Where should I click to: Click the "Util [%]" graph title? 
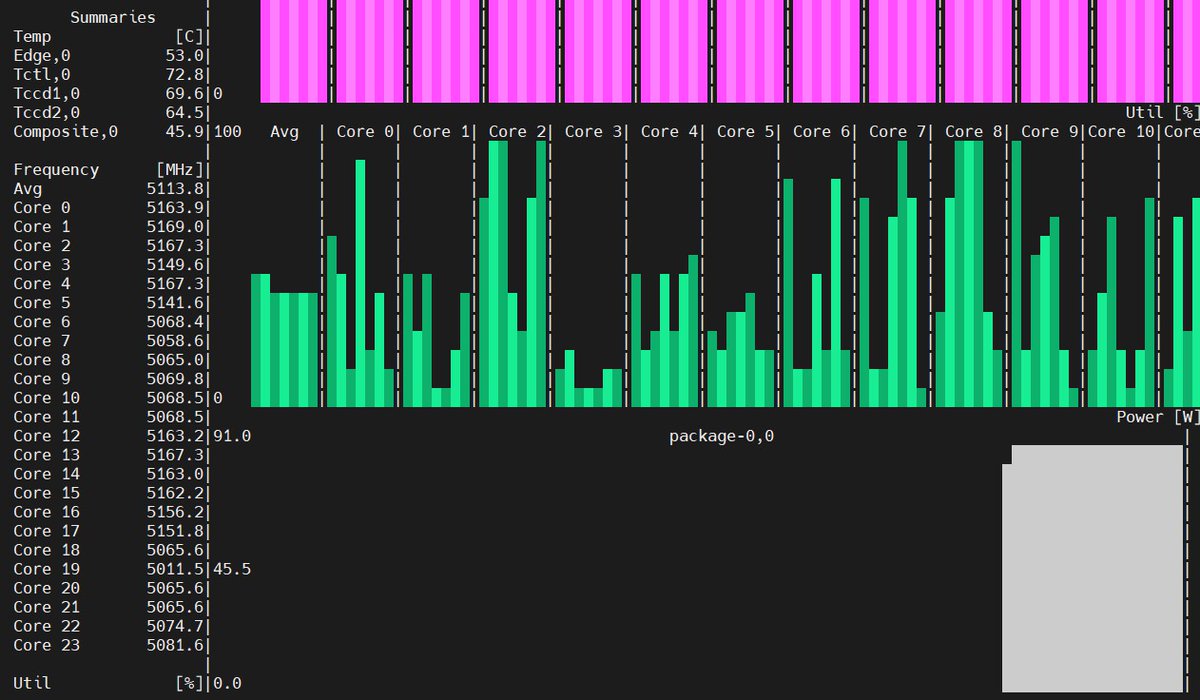pyautogui.click(x=1161, y=112)
